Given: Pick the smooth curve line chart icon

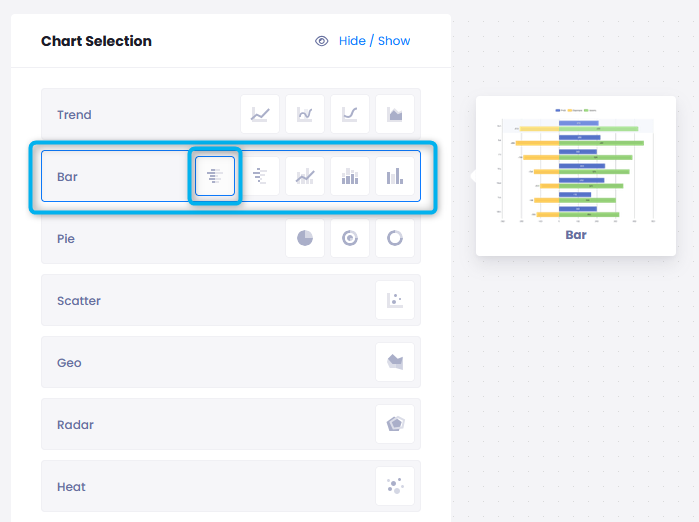Looking at the screenshot, I should pyautogui.click(x=350, y=115).
